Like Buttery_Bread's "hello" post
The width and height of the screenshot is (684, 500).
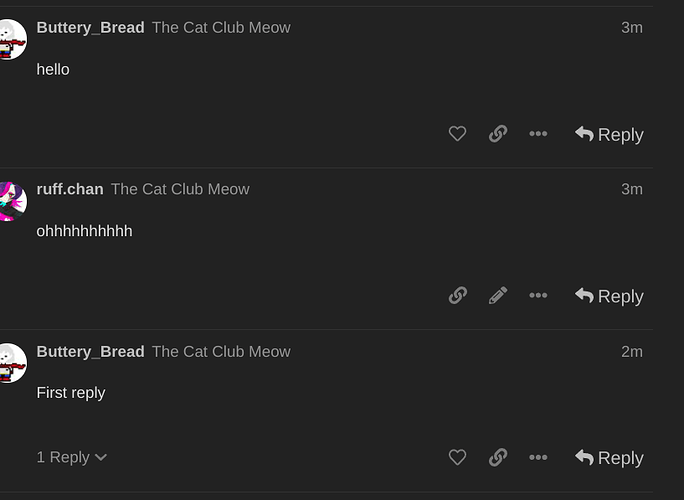(x=457, y=134)
